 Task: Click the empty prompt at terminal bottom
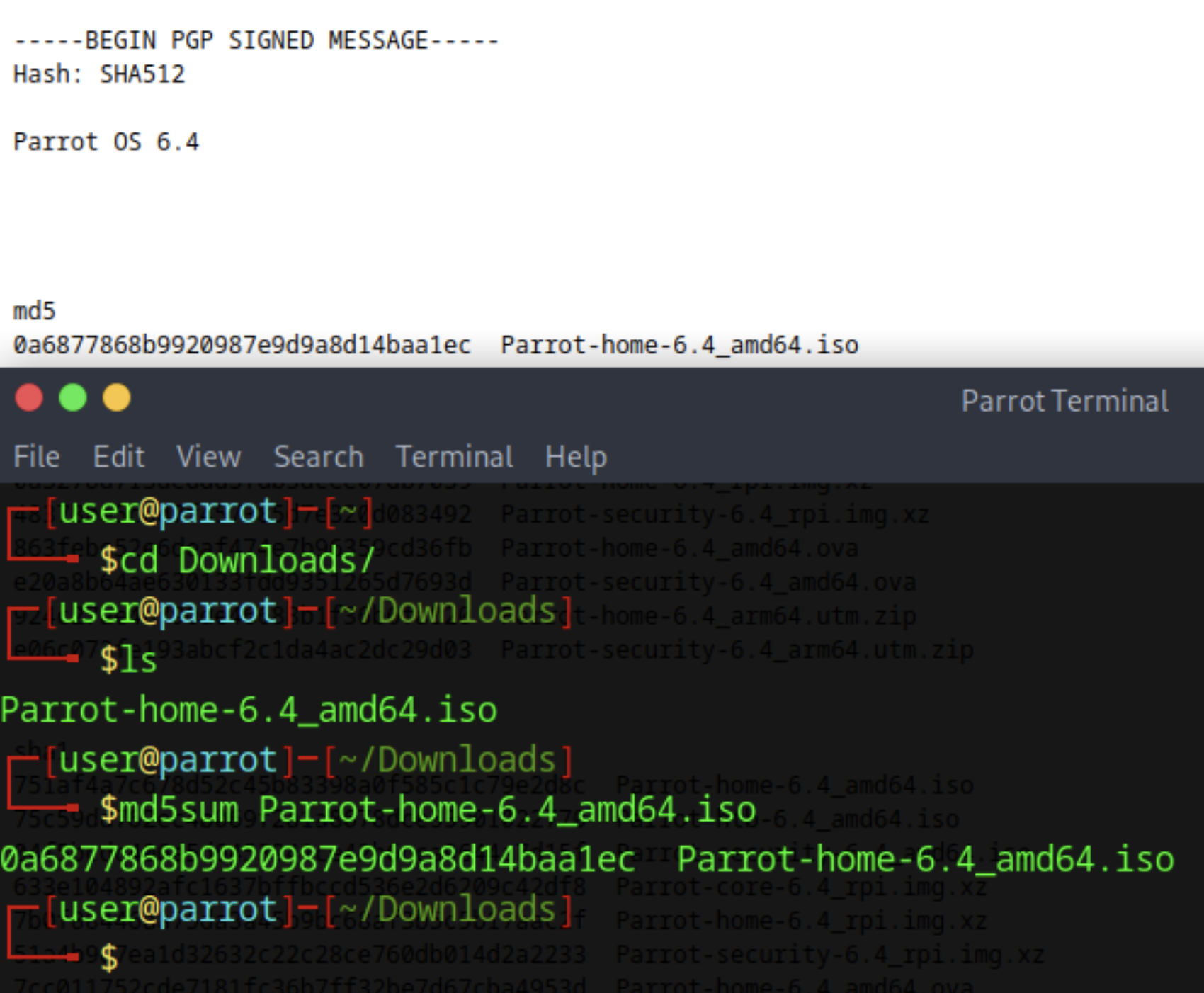pos(110,958)
